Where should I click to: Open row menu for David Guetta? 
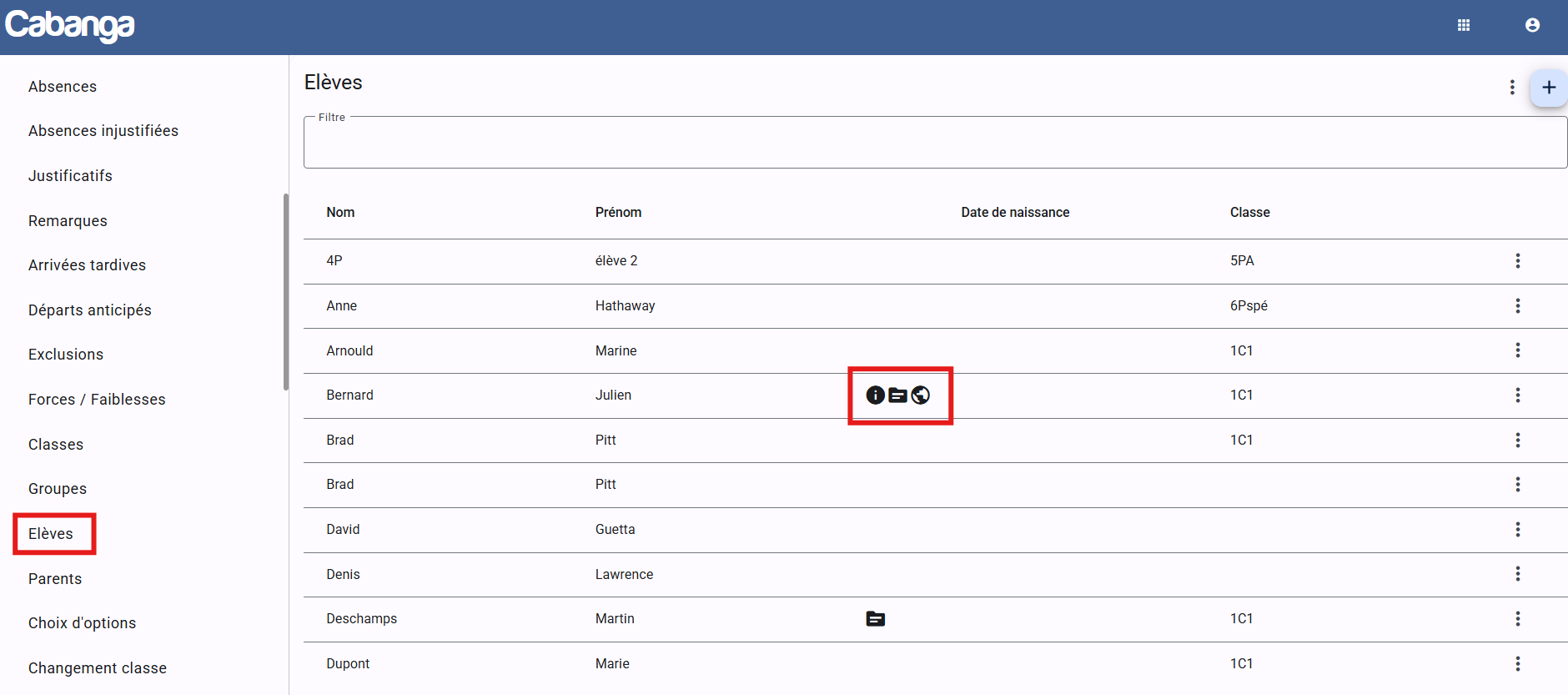(1517, 530)
